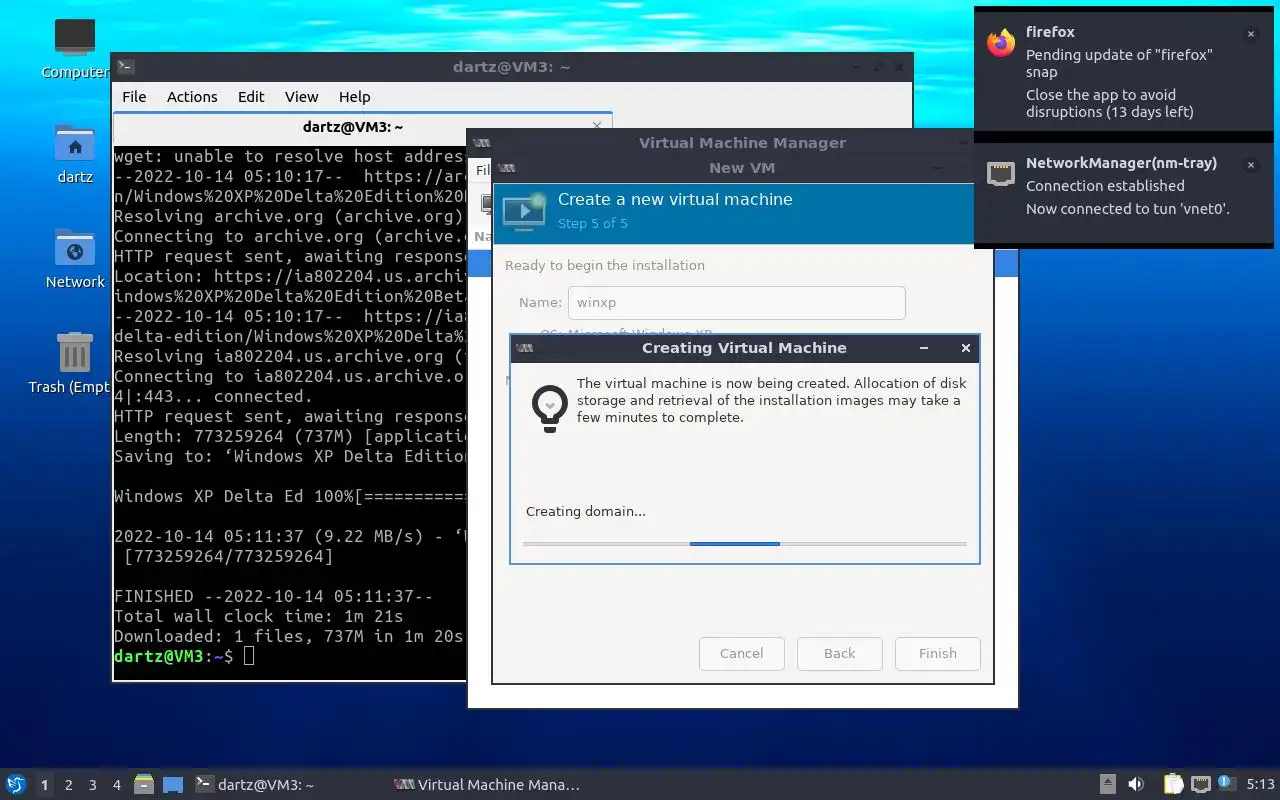This screenshot has height=800, width=1280.
Task: Open the View menu in the terminal
Action: click(301, 97)
